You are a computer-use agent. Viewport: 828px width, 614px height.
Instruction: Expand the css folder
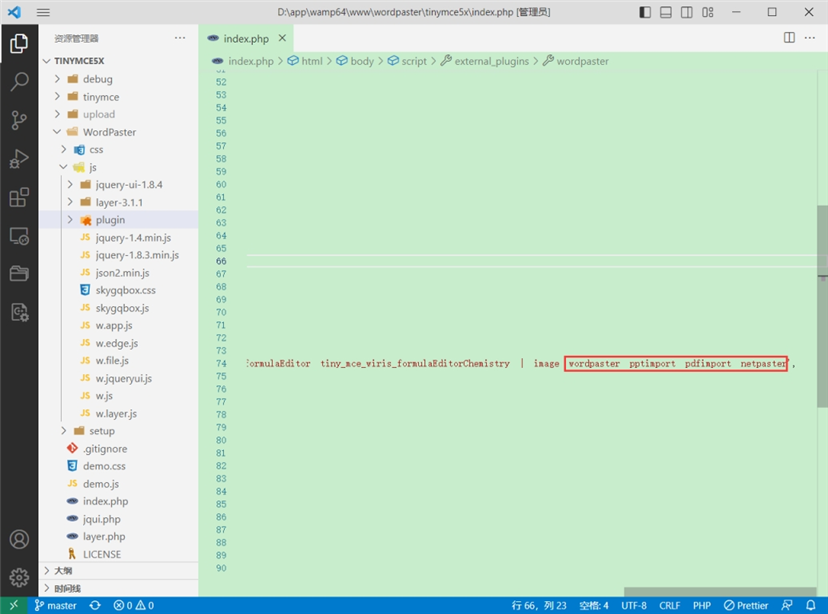(119, 149)
